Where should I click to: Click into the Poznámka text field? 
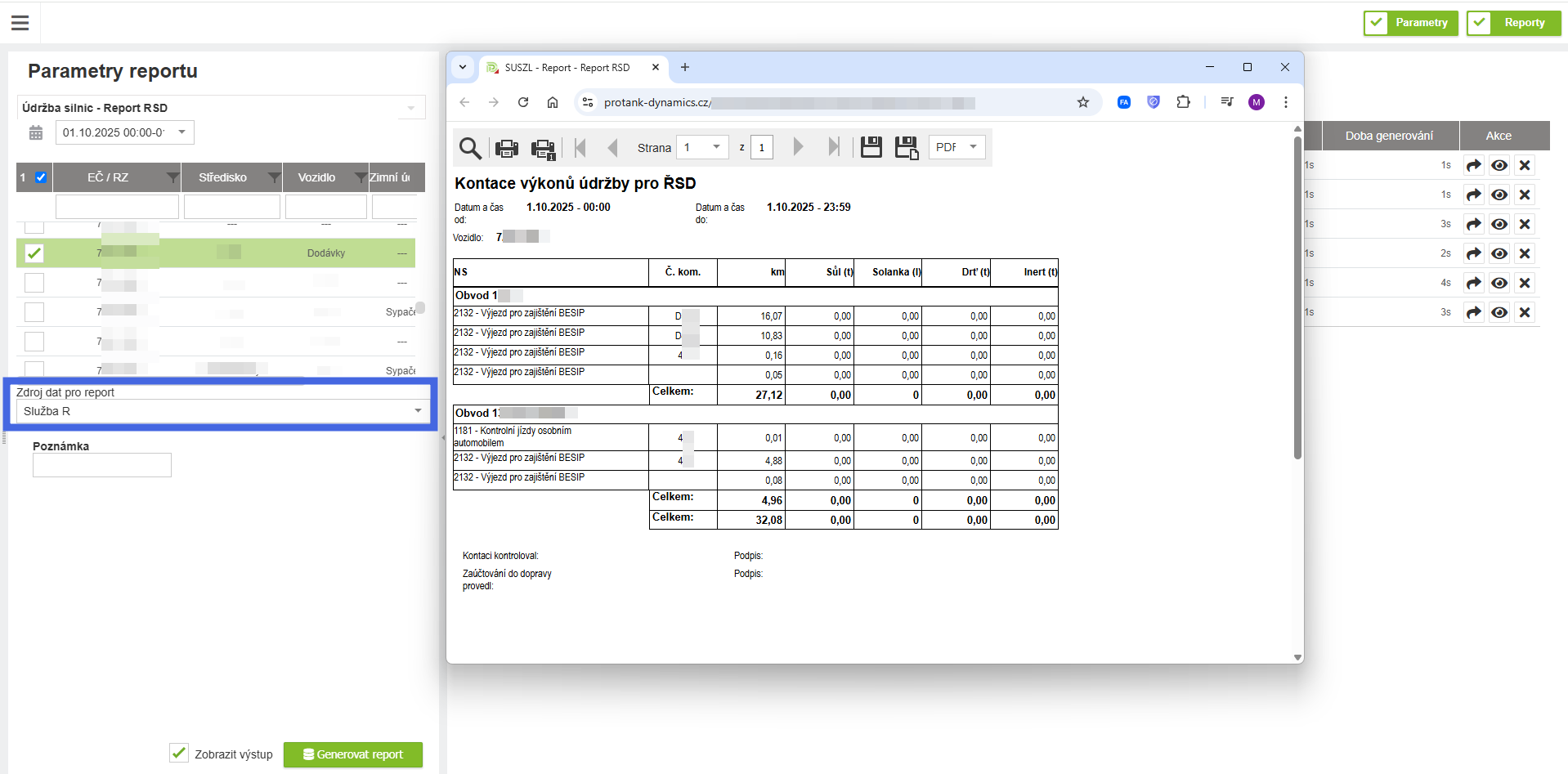click(102, 465)
